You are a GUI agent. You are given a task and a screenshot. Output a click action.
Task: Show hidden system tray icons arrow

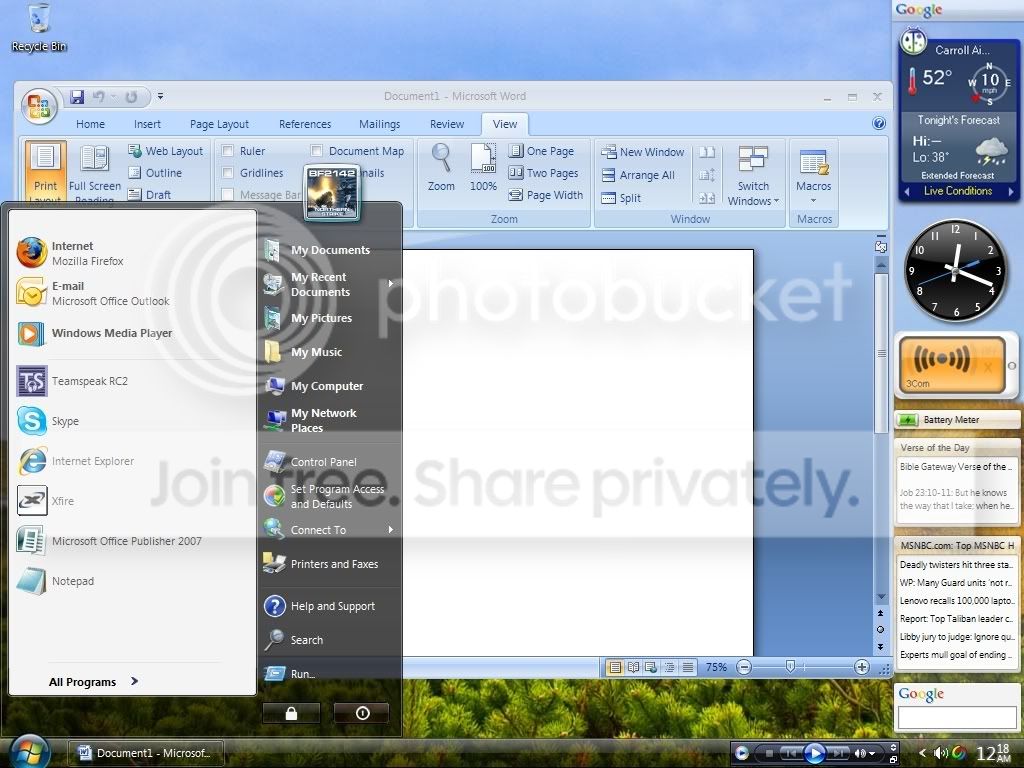tap(921, 753)
